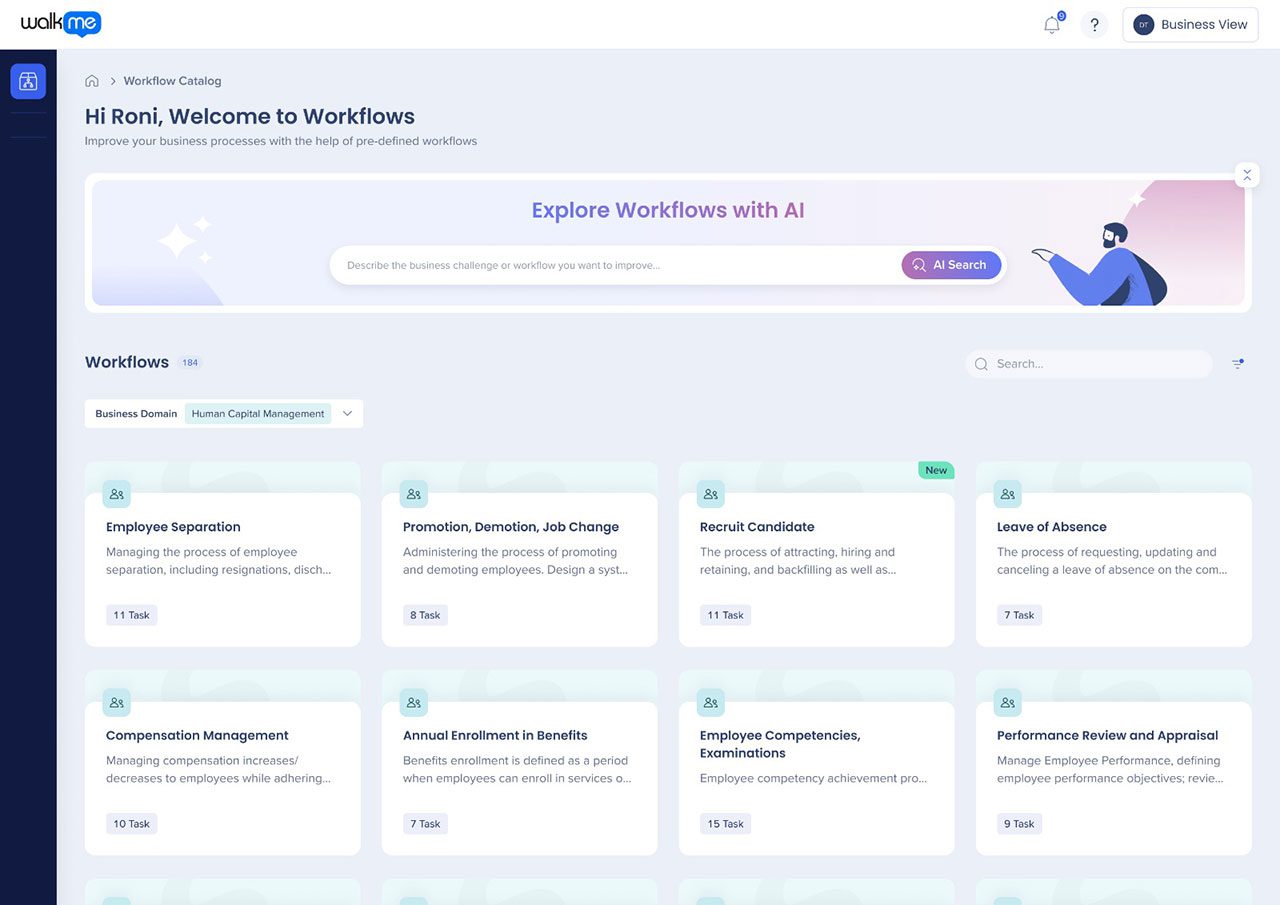Open the Business View account menu

tap(1190, 25)
